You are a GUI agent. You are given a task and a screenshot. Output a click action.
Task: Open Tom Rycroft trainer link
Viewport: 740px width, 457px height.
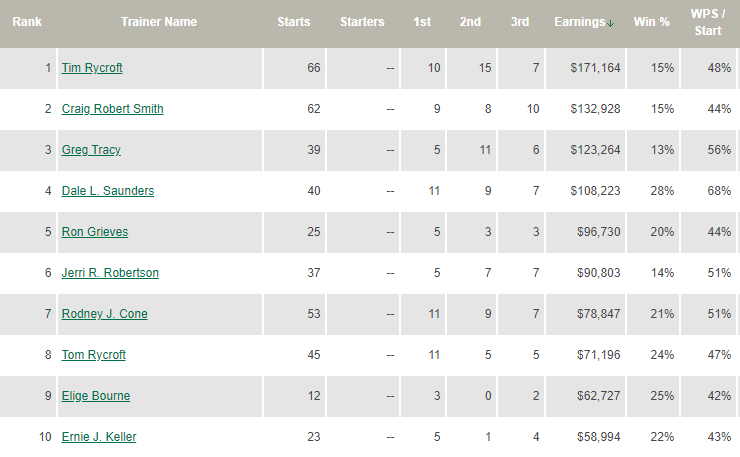click(x=94, y=355)
